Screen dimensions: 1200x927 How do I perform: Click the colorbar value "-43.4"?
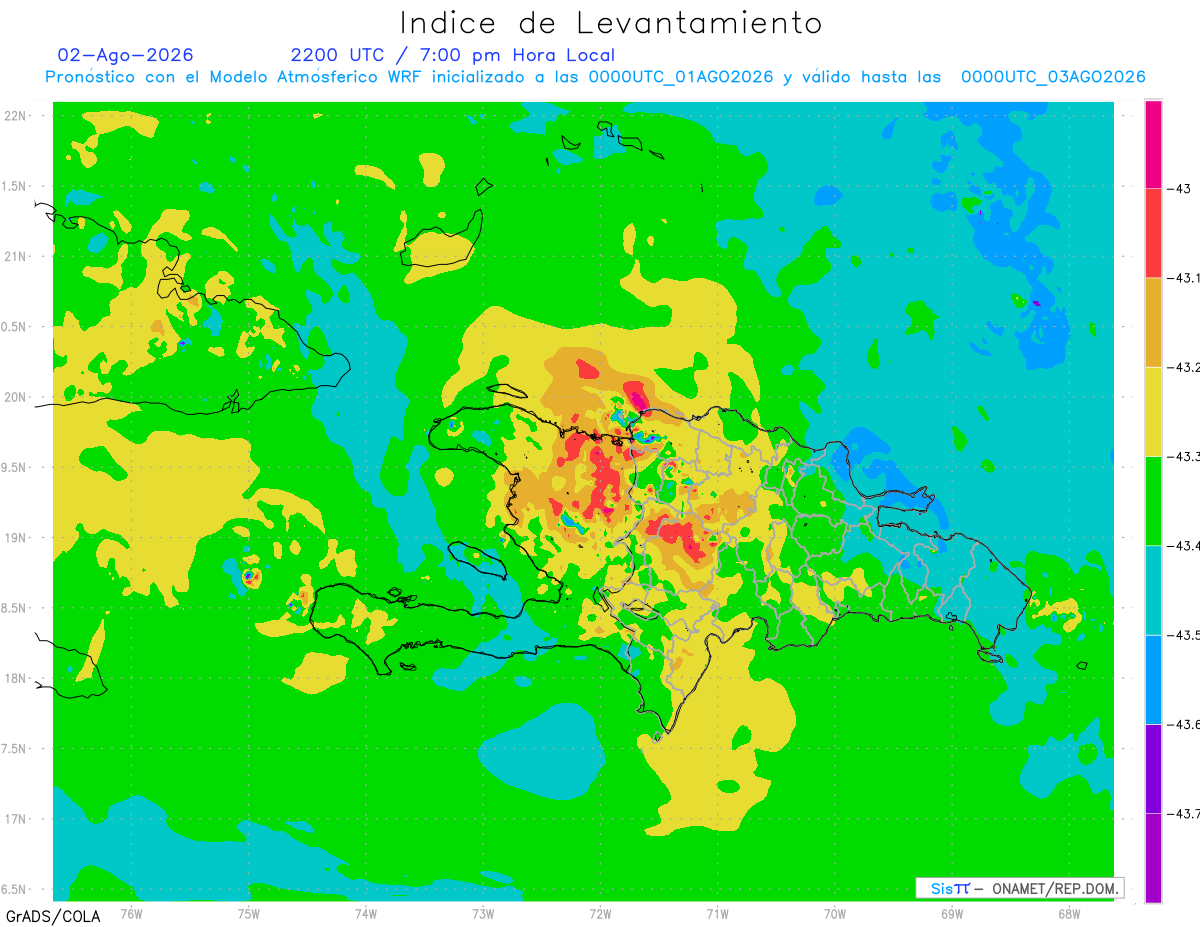1183,545
